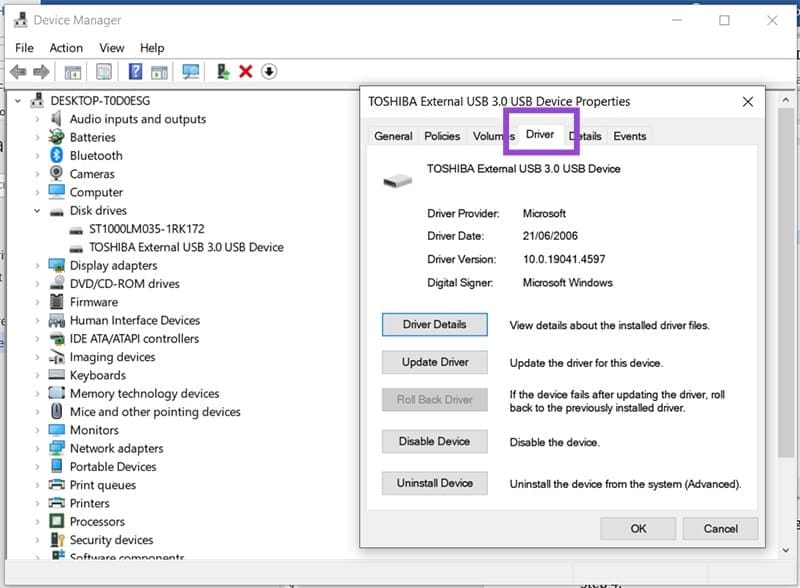Image resolution: width=800 pixels, height=588 pixels.
Task: Open the Events tab in Properties
Action: [x=629, y=136]
